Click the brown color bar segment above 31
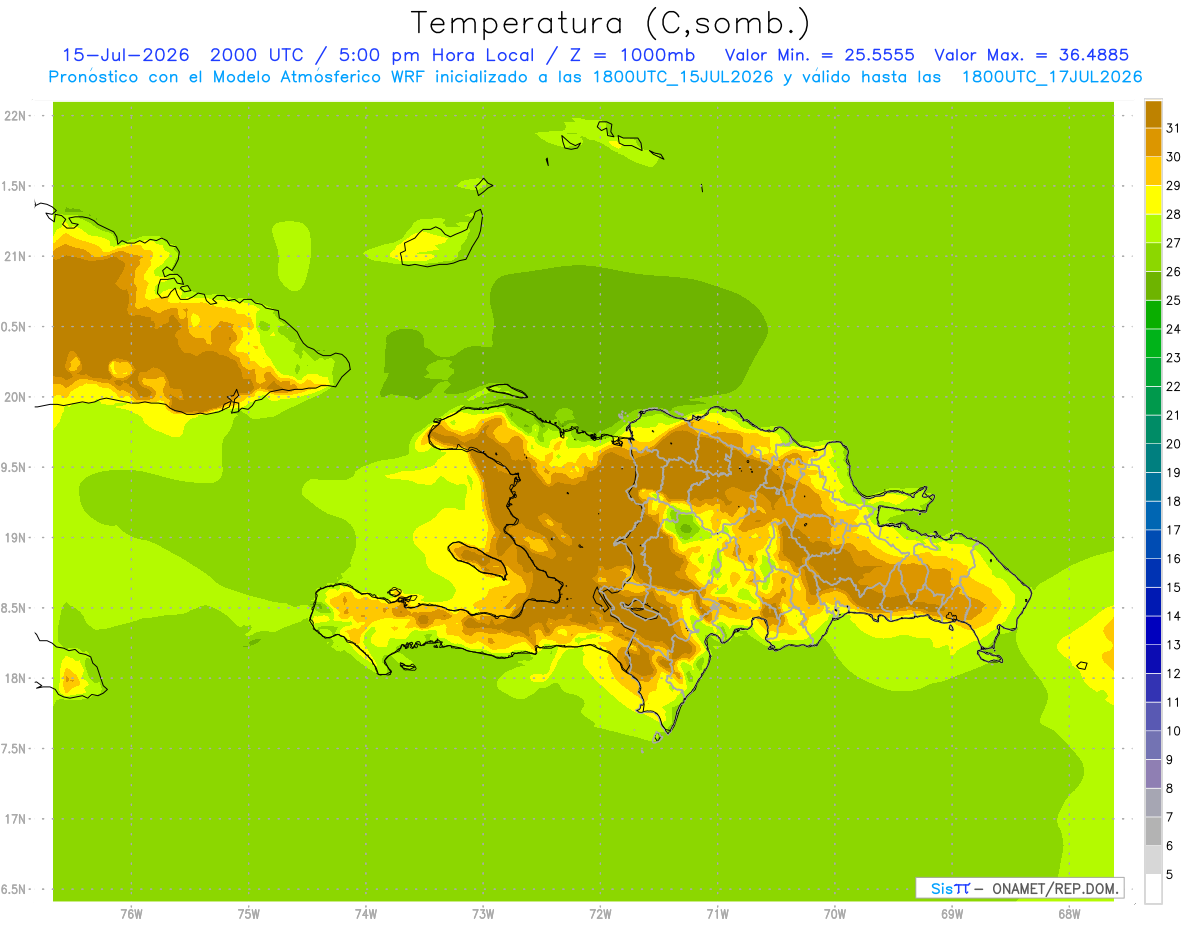 1153,114
